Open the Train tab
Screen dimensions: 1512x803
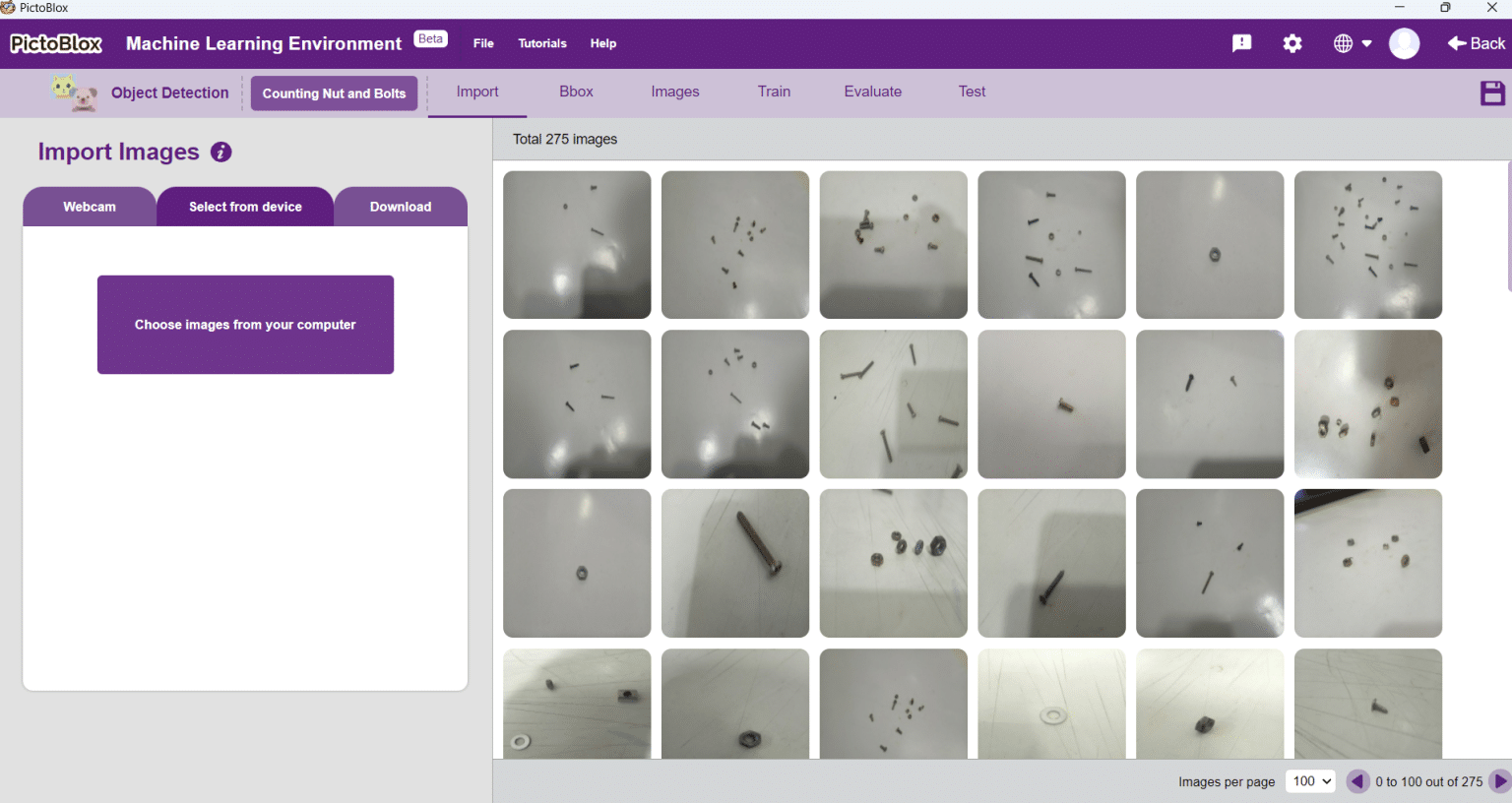(x=774, y=92)
